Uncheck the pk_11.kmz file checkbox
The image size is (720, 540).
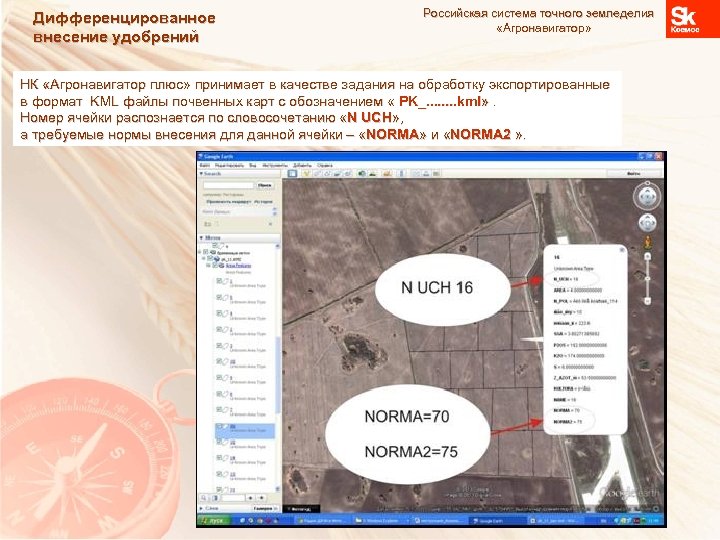click(x=210, y=259)
